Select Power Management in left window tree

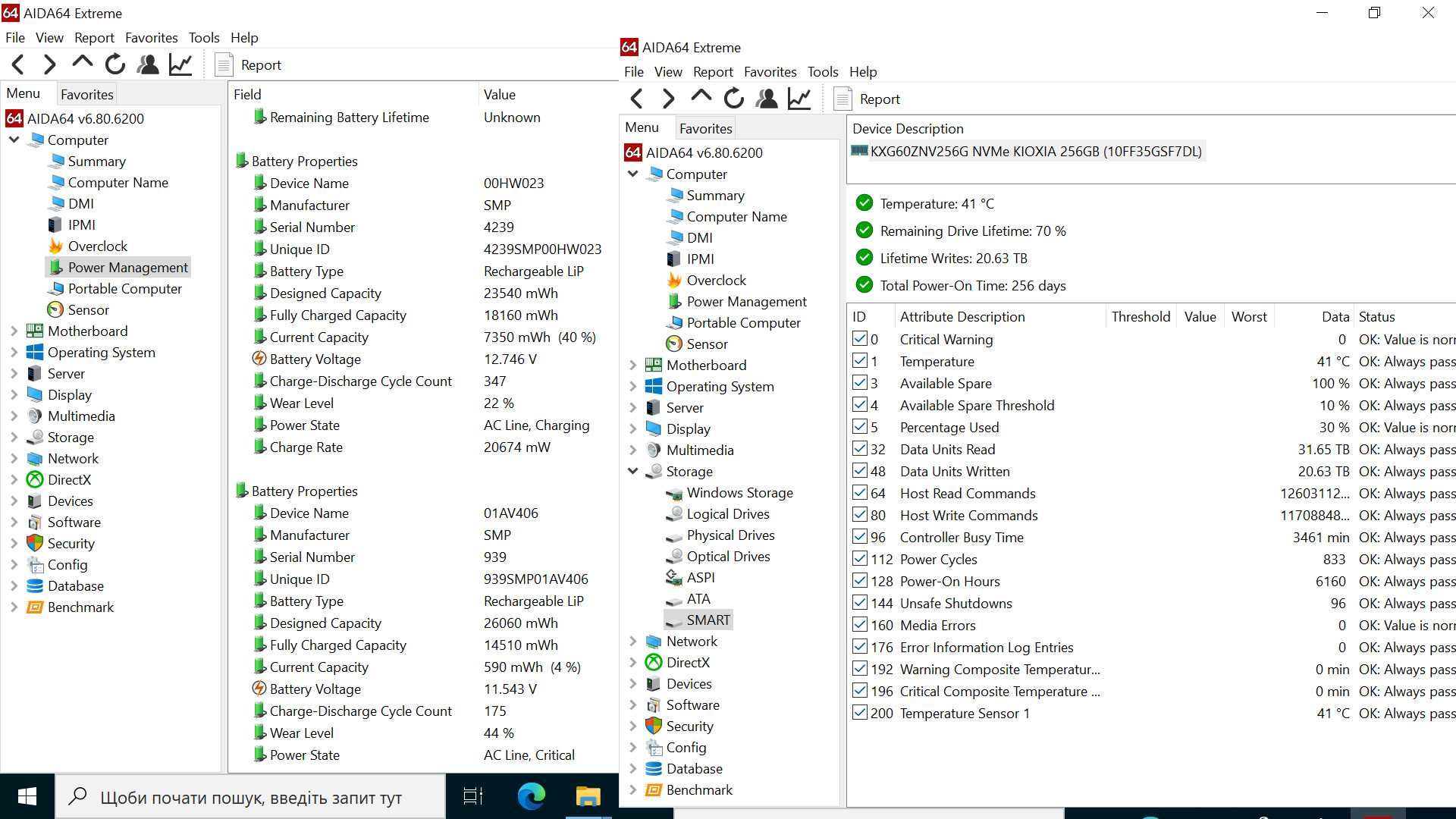coord(118,267)
